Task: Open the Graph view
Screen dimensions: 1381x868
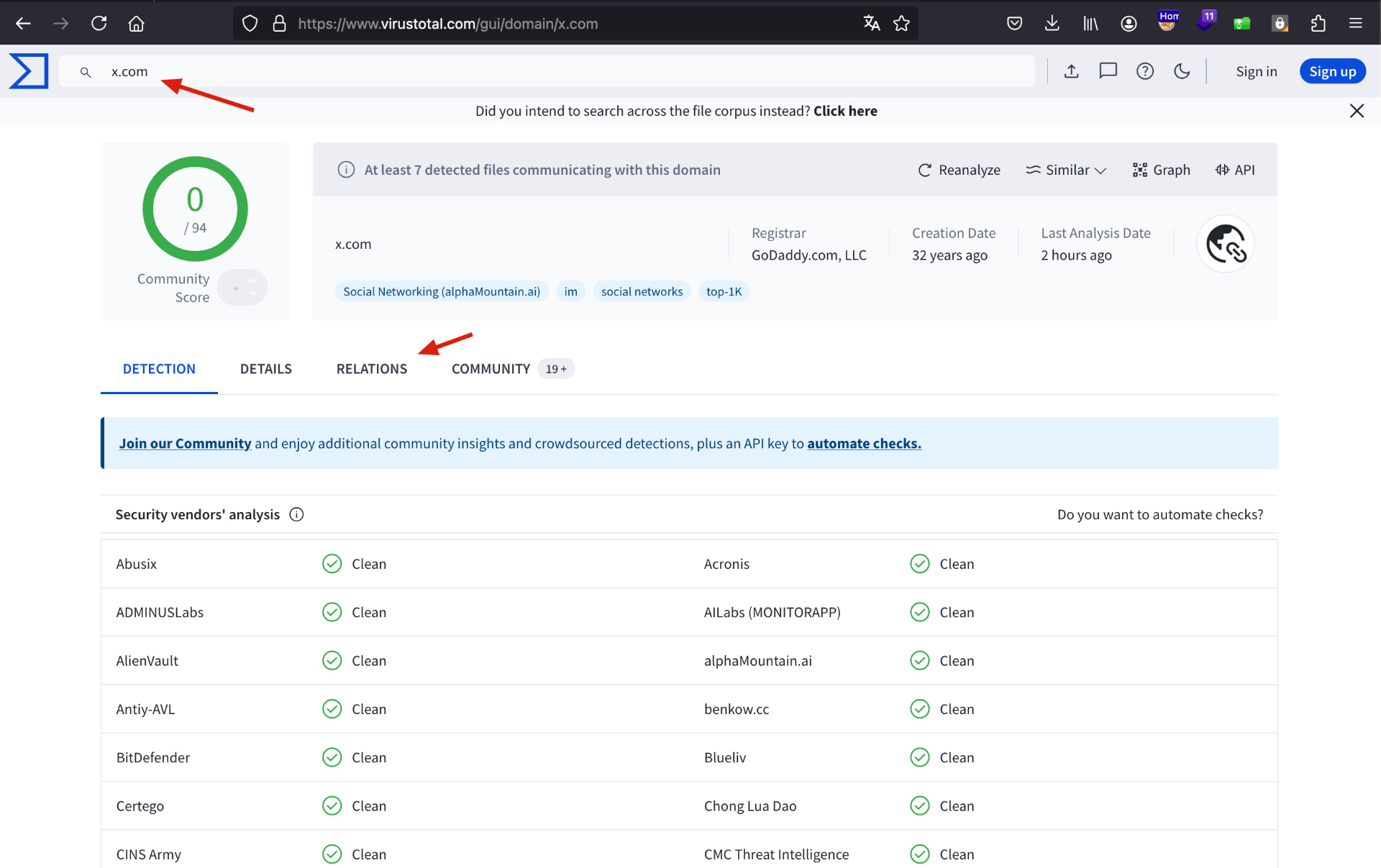Action: point(1161,170)
